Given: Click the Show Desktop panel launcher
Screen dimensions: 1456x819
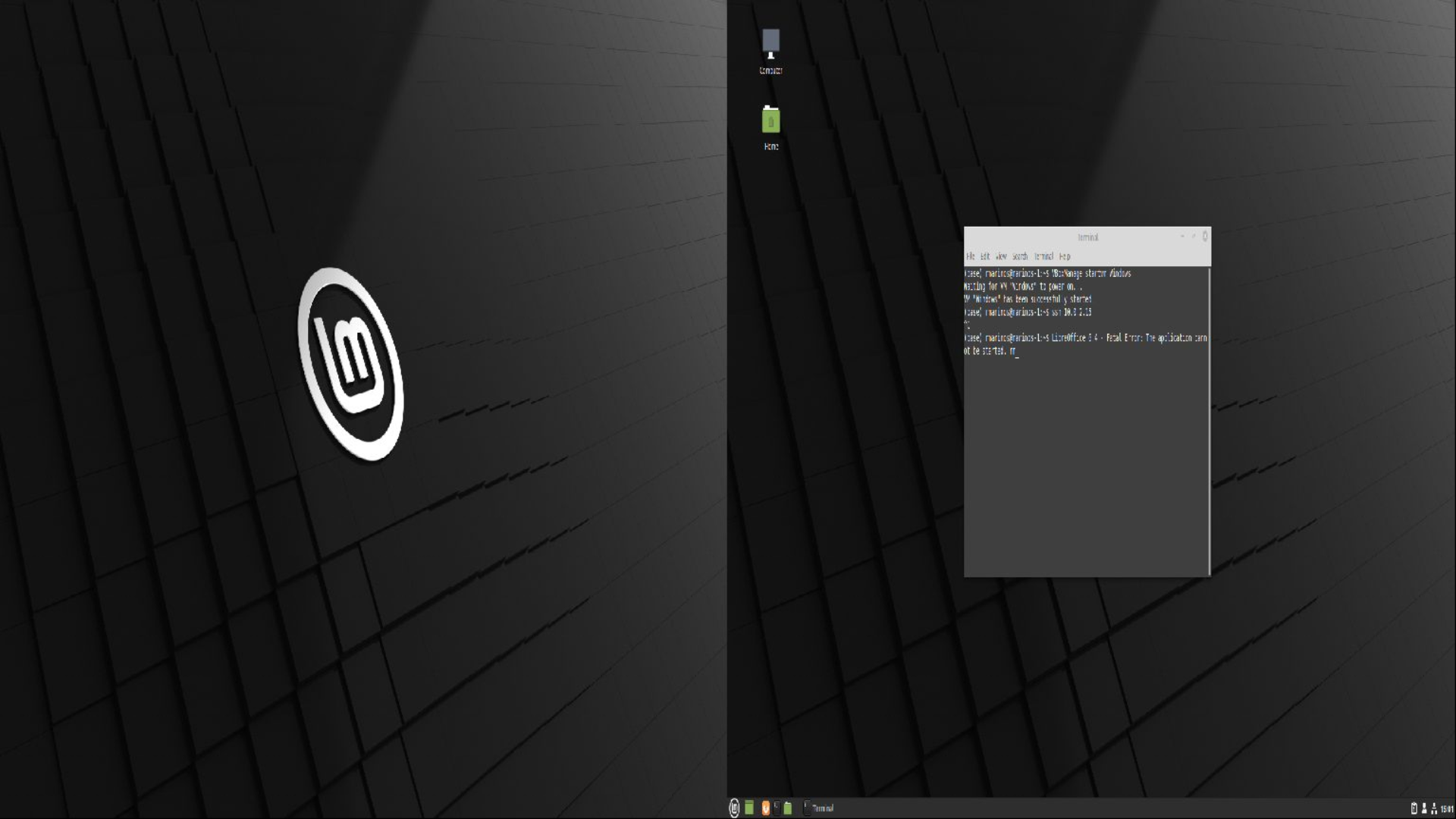Looking at the screenshot, I should (749, 808).
